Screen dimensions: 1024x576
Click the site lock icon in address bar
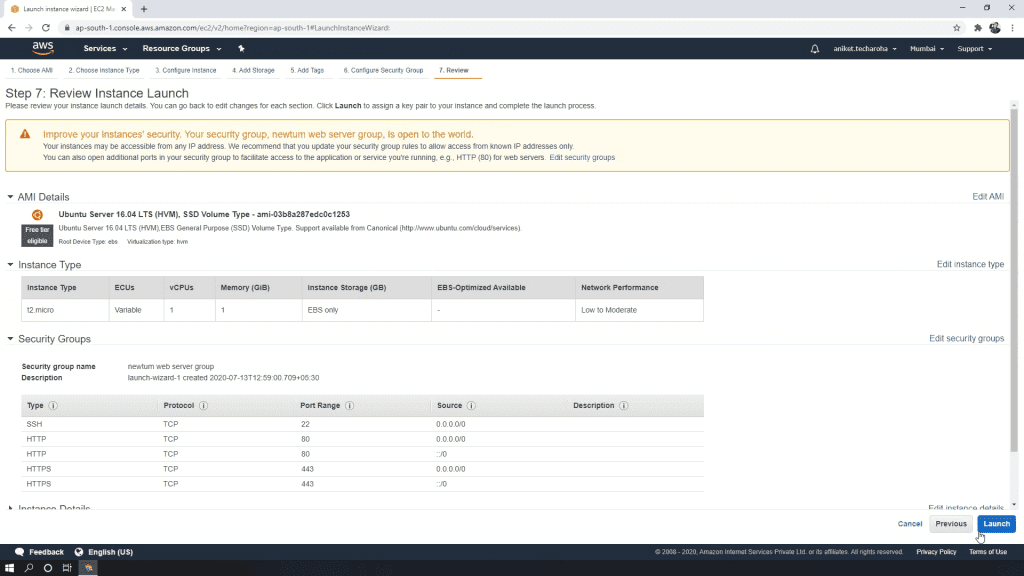[67, 27]
